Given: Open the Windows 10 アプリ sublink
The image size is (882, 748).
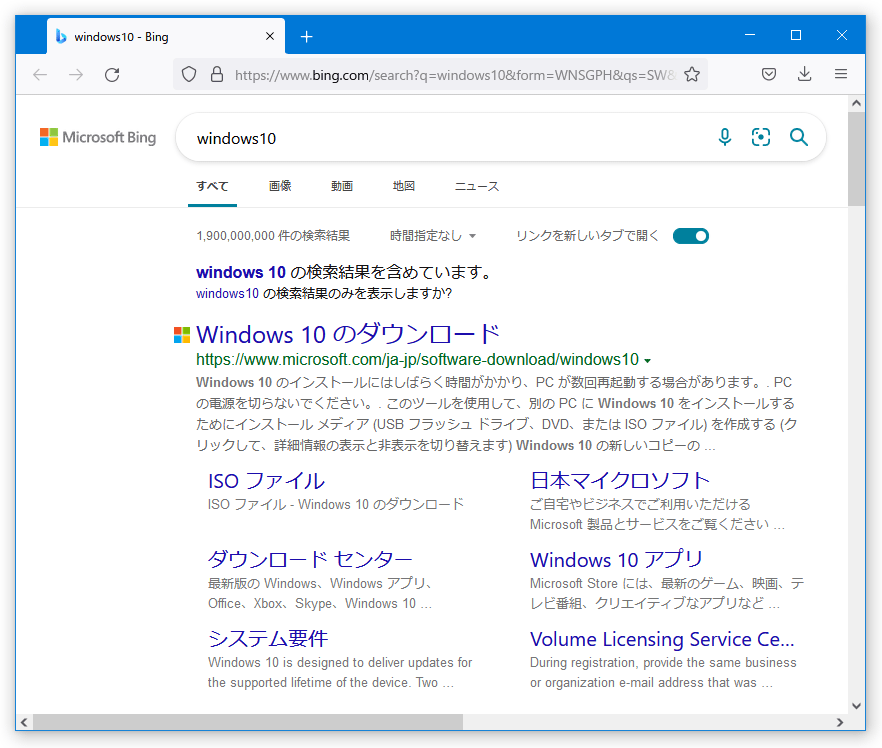Looking at the screenshot, I should tap(616, 560).
